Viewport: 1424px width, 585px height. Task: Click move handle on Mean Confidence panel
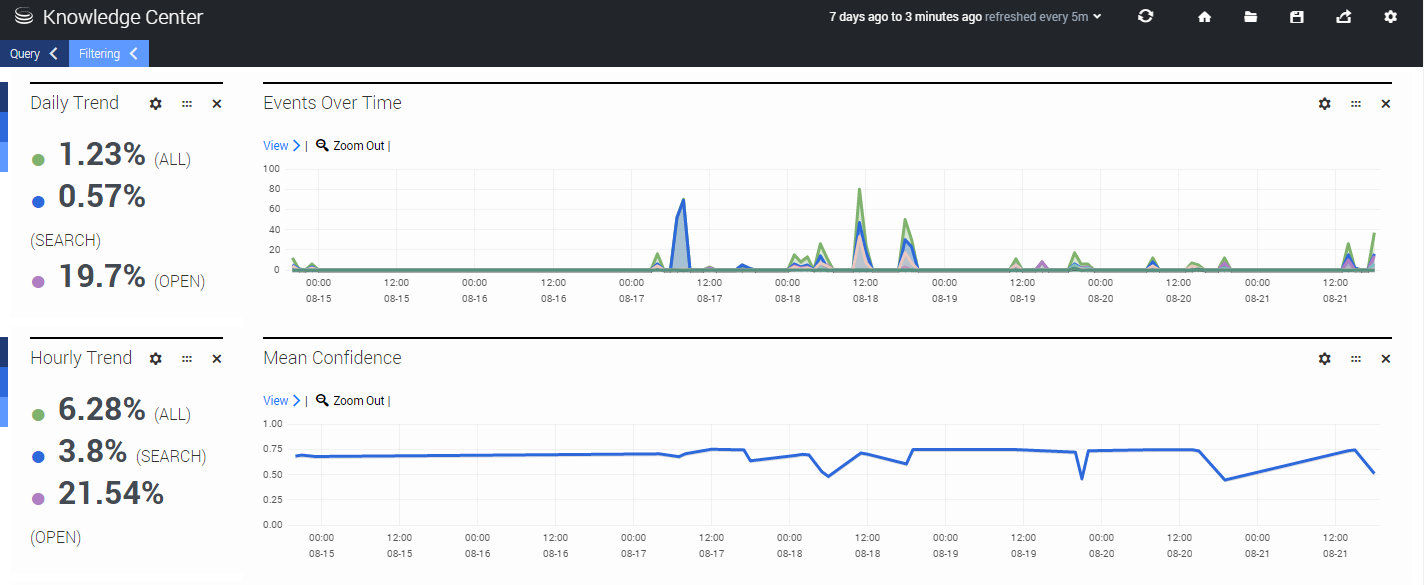tap(1356, 359)
